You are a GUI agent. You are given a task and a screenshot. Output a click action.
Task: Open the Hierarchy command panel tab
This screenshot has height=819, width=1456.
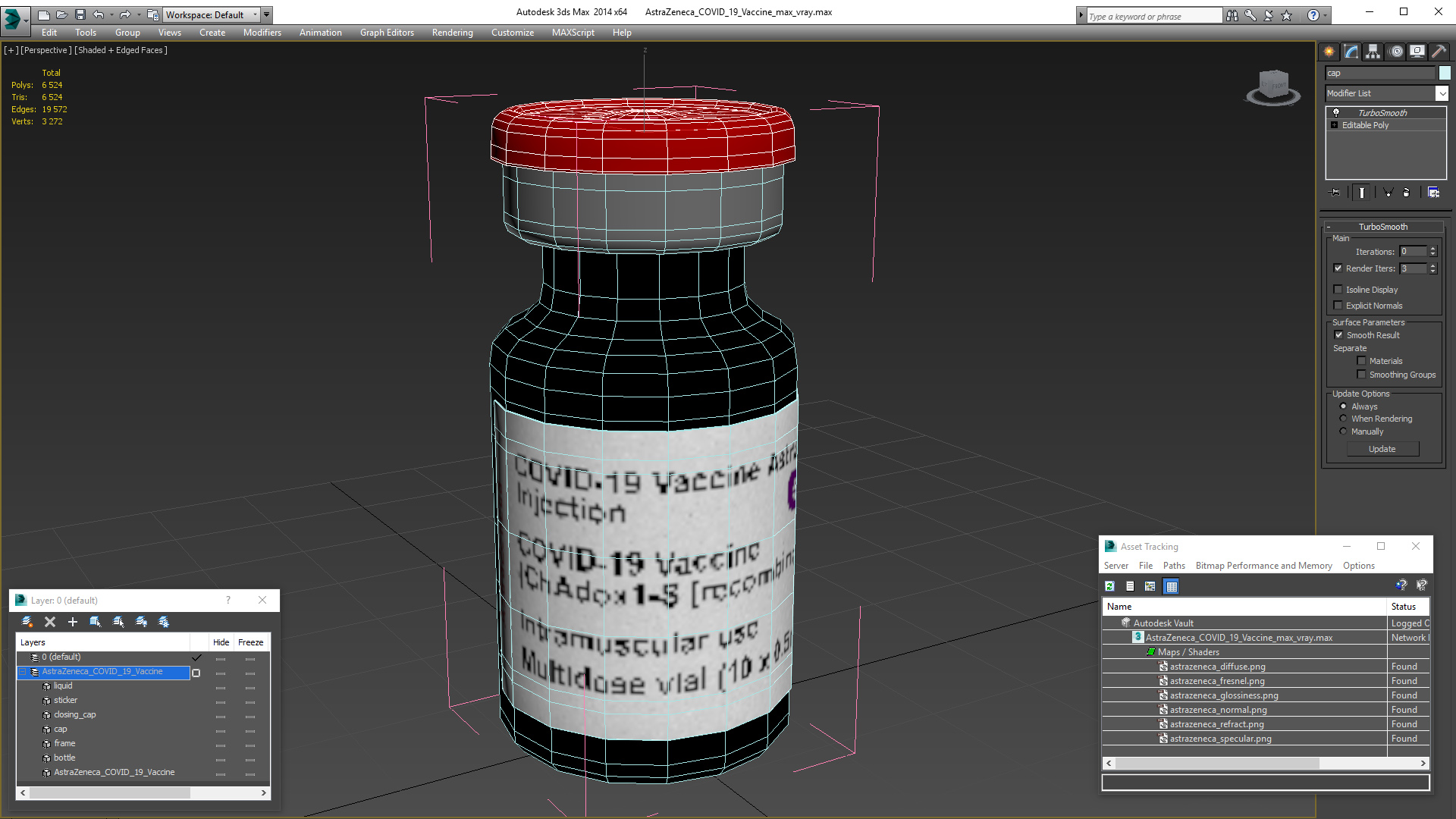pos(1373,52)
